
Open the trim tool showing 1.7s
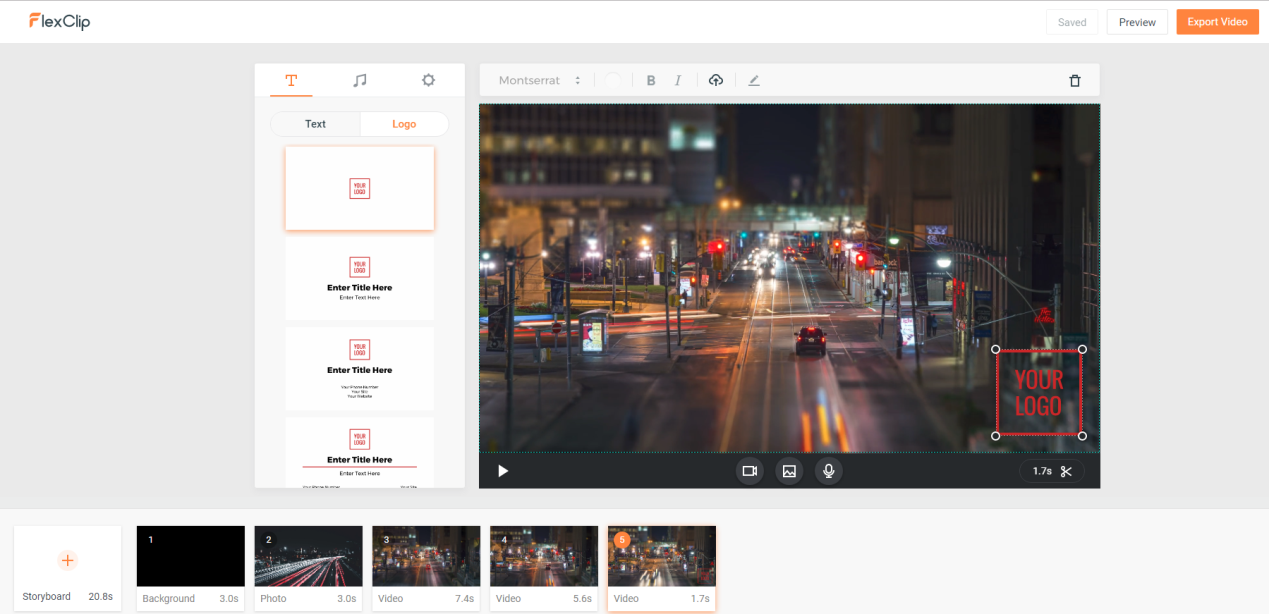pos(1052,471)
